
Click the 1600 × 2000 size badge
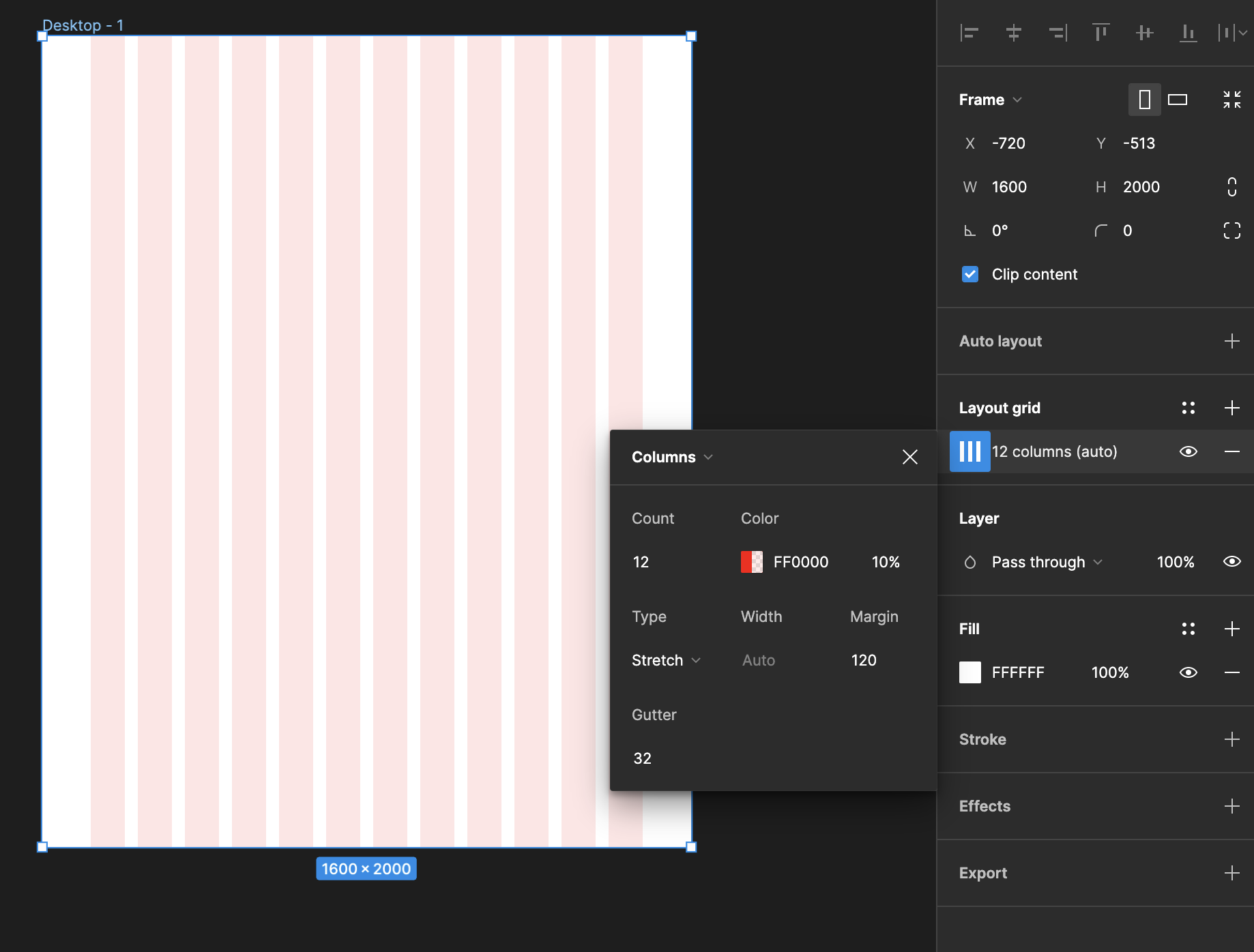click(x=366, y=869)
